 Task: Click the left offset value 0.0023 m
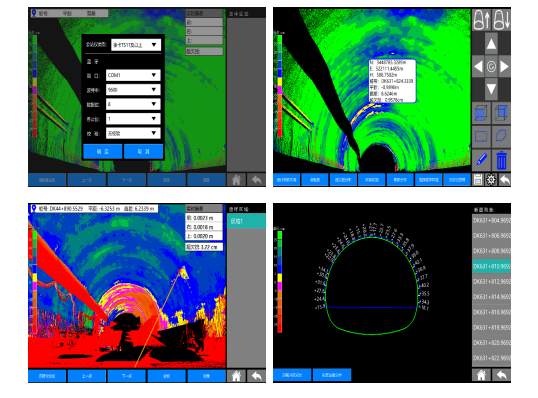coord(204,218)
